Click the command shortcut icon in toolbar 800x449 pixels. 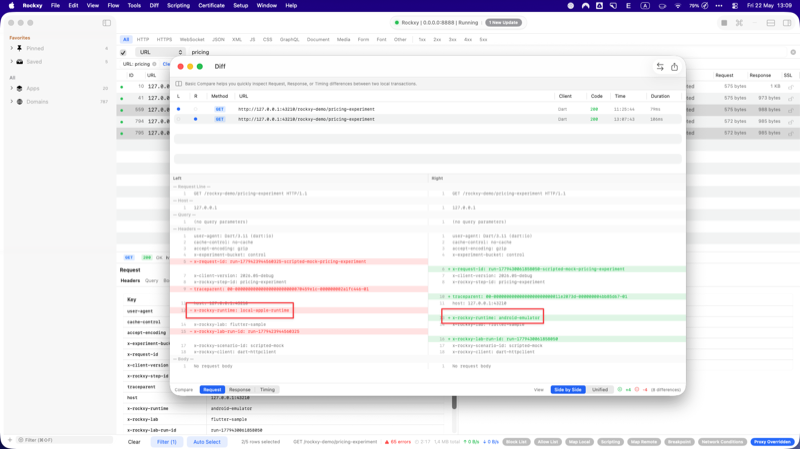pos(739,23)
